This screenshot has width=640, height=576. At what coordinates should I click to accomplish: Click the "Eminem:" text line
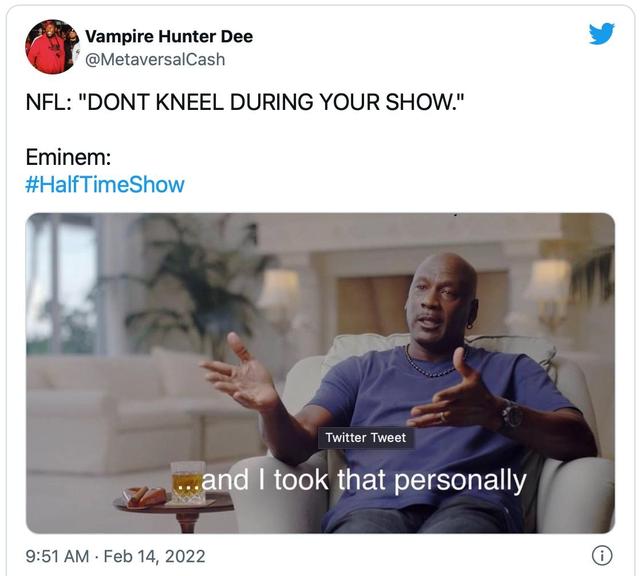[68, 157]
